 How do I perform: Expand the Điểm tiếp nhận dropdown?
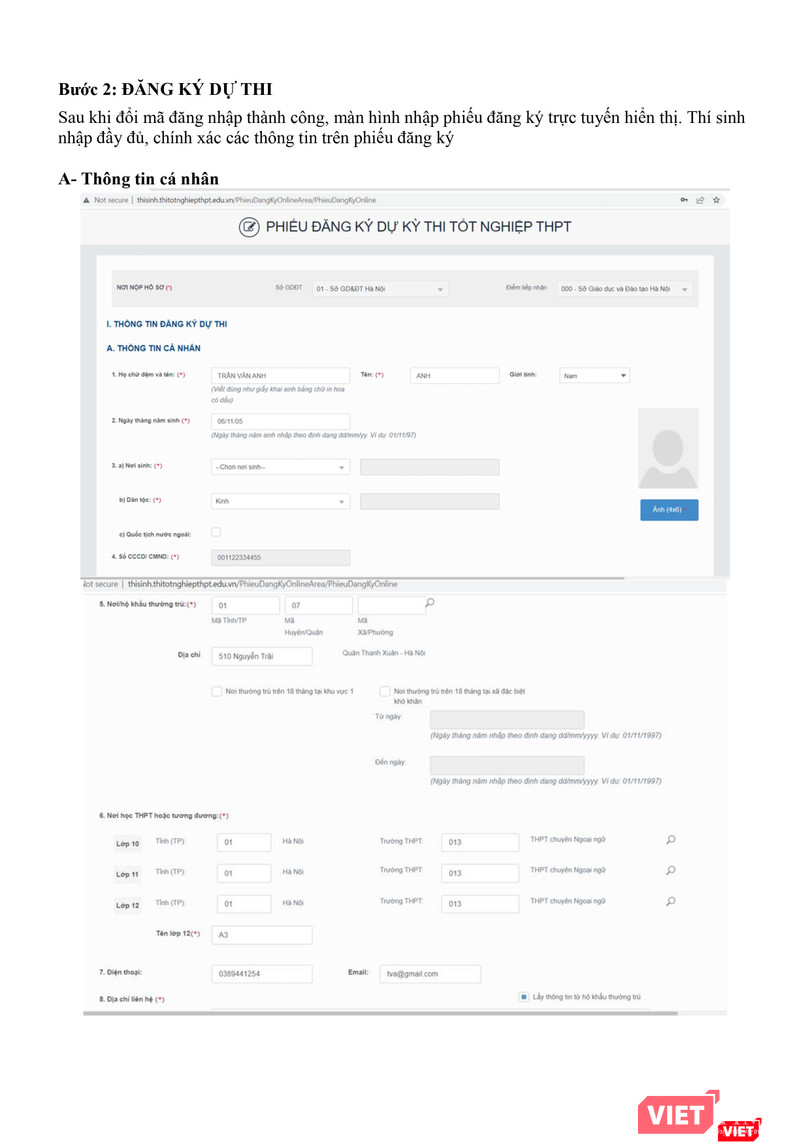pyautogui.click(x=625, y=289)
